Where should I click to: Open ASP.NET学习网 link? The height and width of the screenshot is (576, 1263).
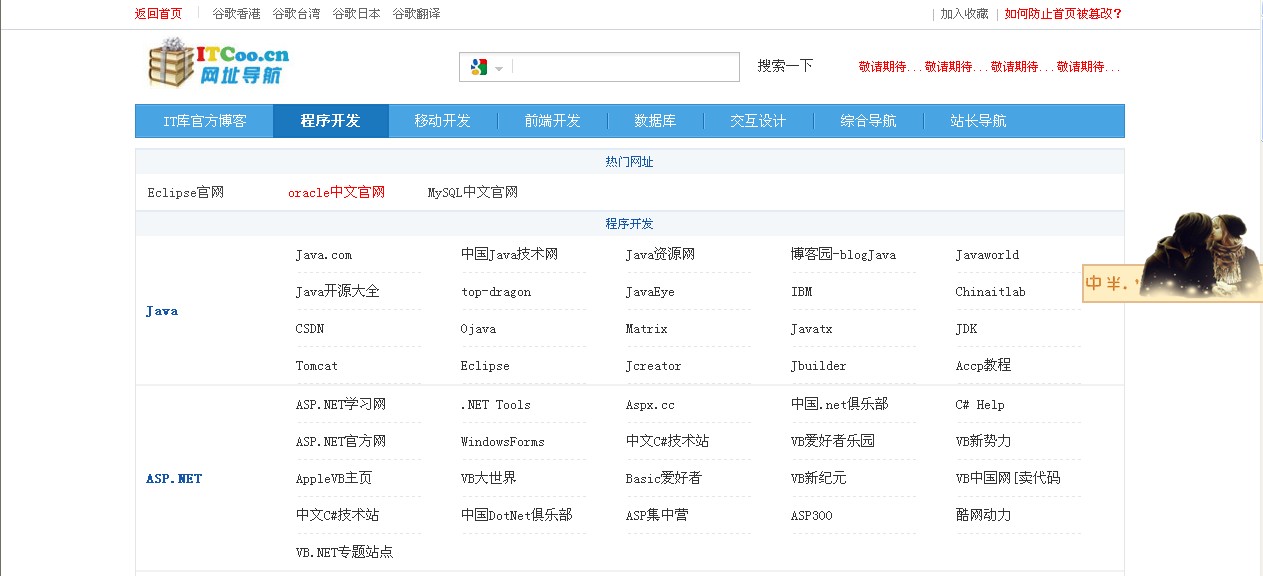click(341, 404)
